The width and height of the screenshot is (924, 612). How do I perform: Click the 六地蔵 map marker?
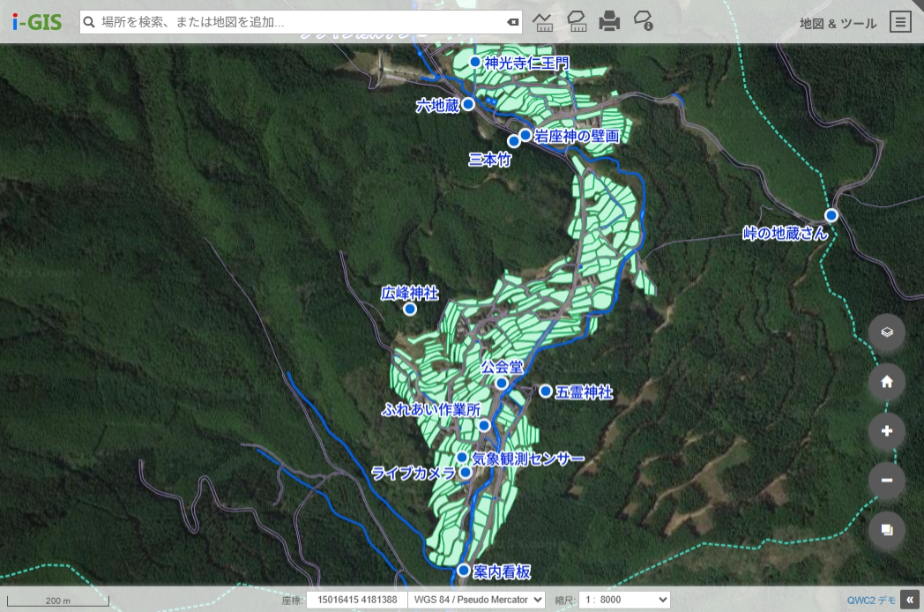tap(468, 104)
